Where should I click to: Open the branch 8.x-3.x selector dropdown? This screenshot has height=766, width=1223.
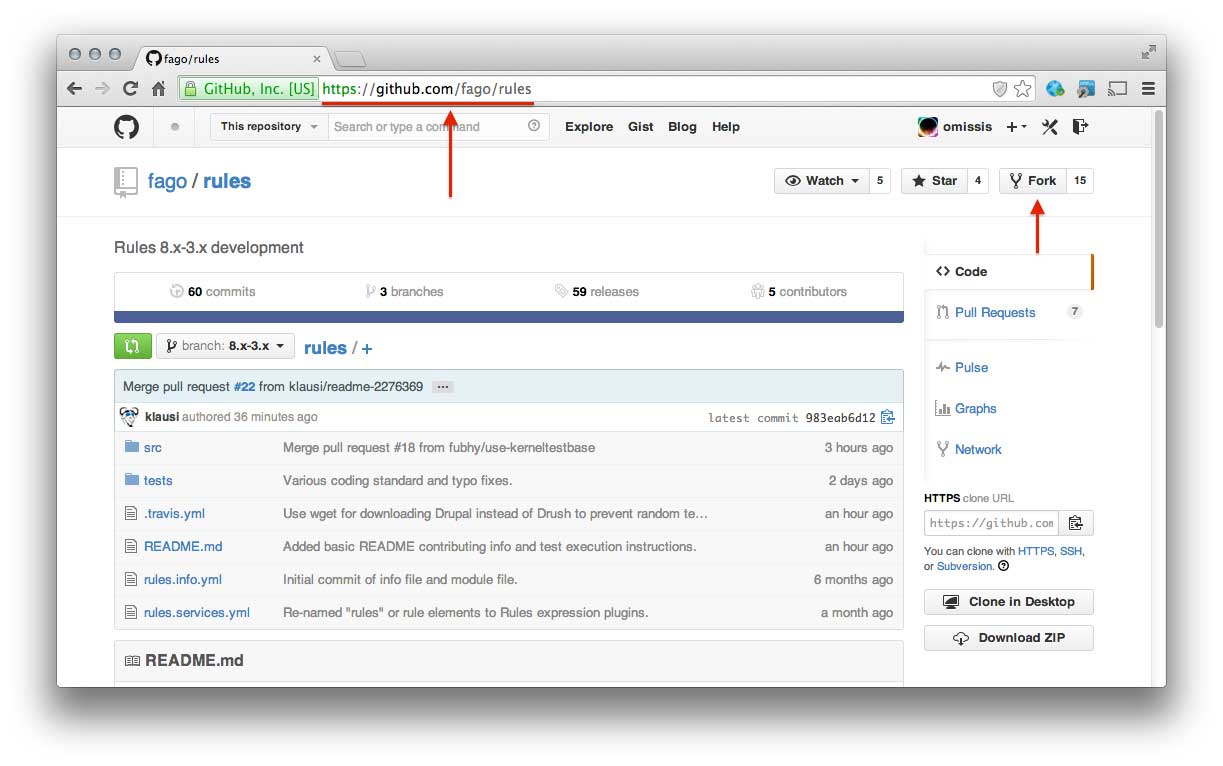225,346
